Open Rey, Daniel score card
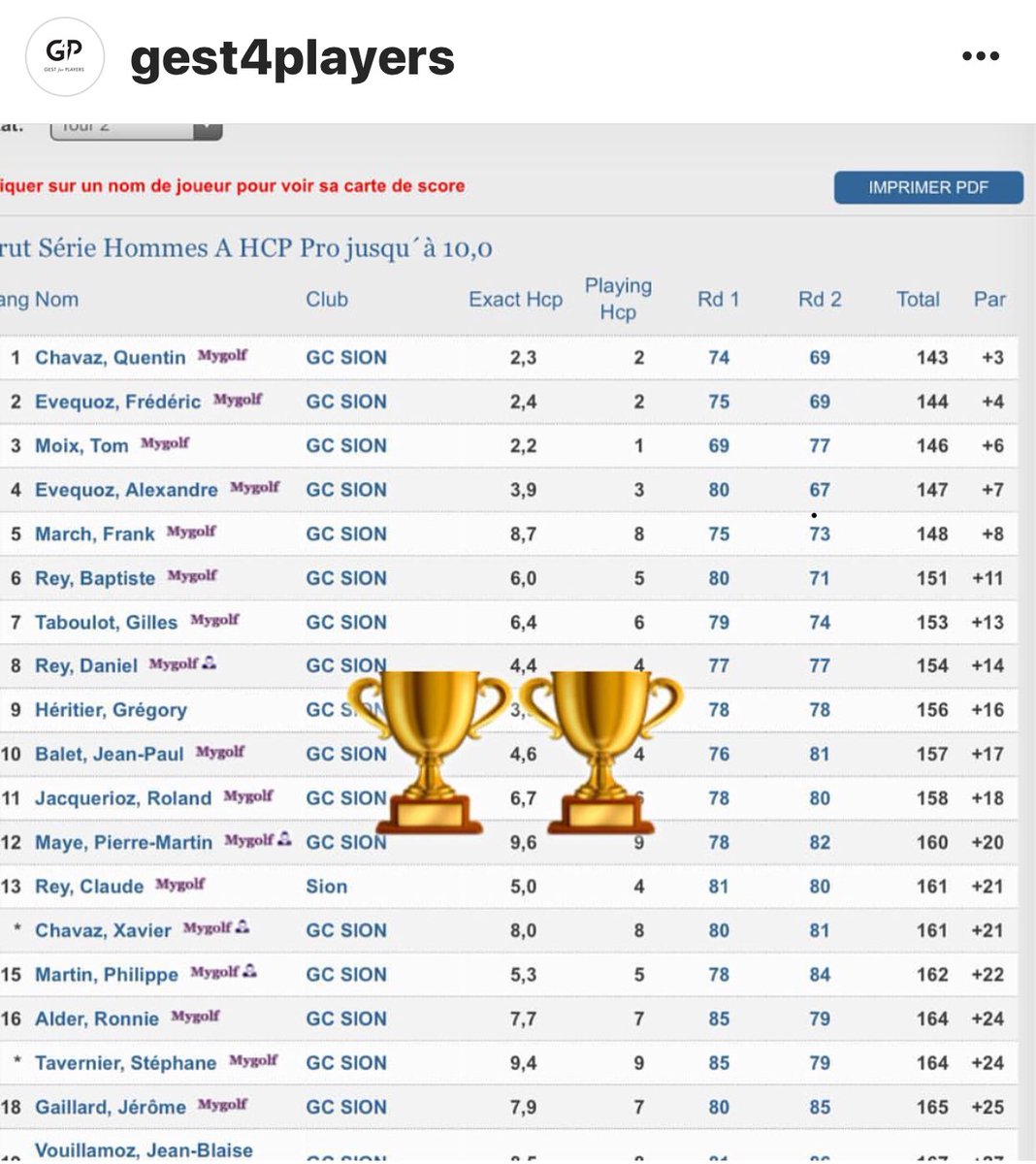1036x1164 pixels. (x=86, y=665)
